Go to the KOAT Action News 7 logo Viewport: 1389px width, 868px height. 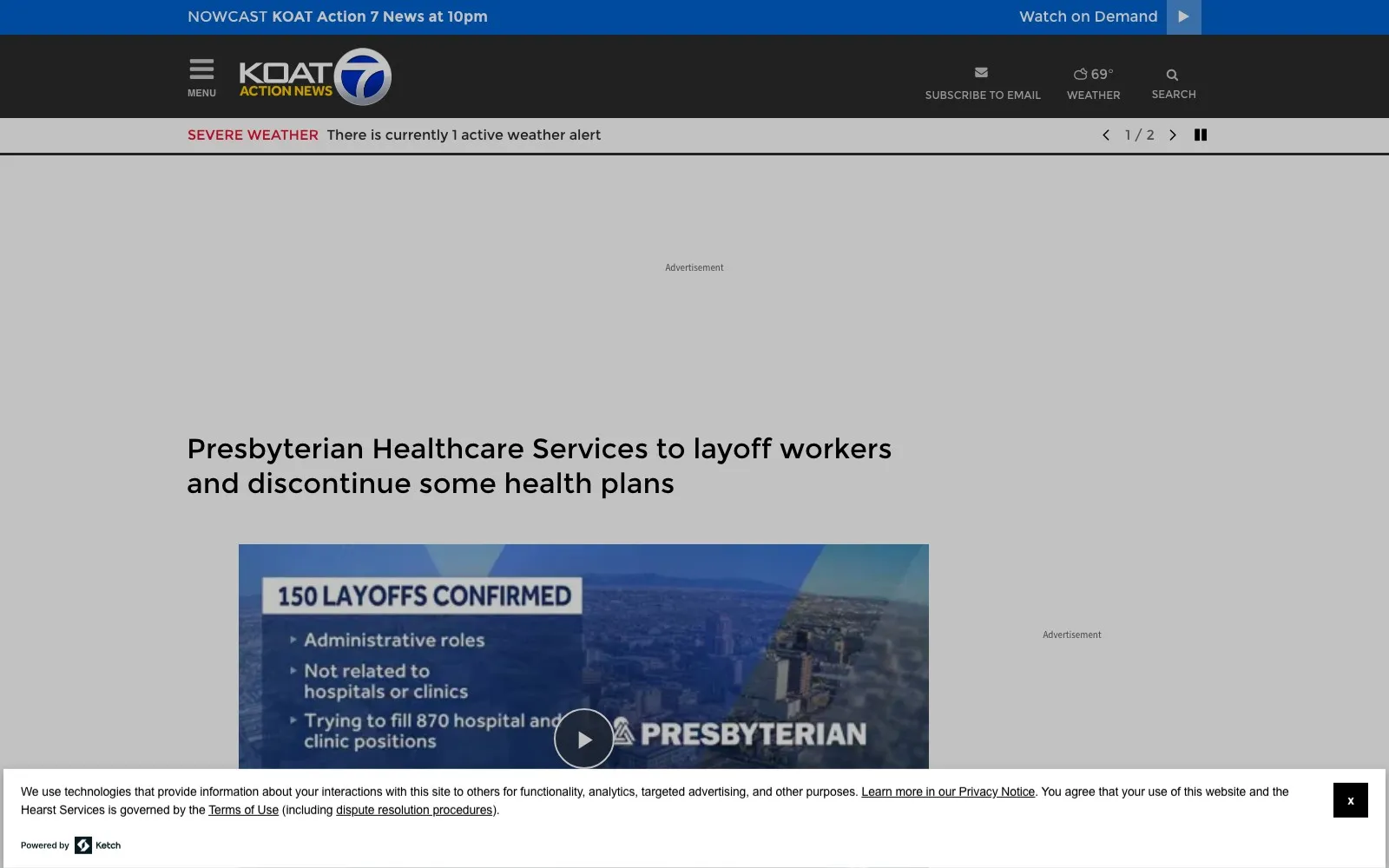[x=315, y=76]
